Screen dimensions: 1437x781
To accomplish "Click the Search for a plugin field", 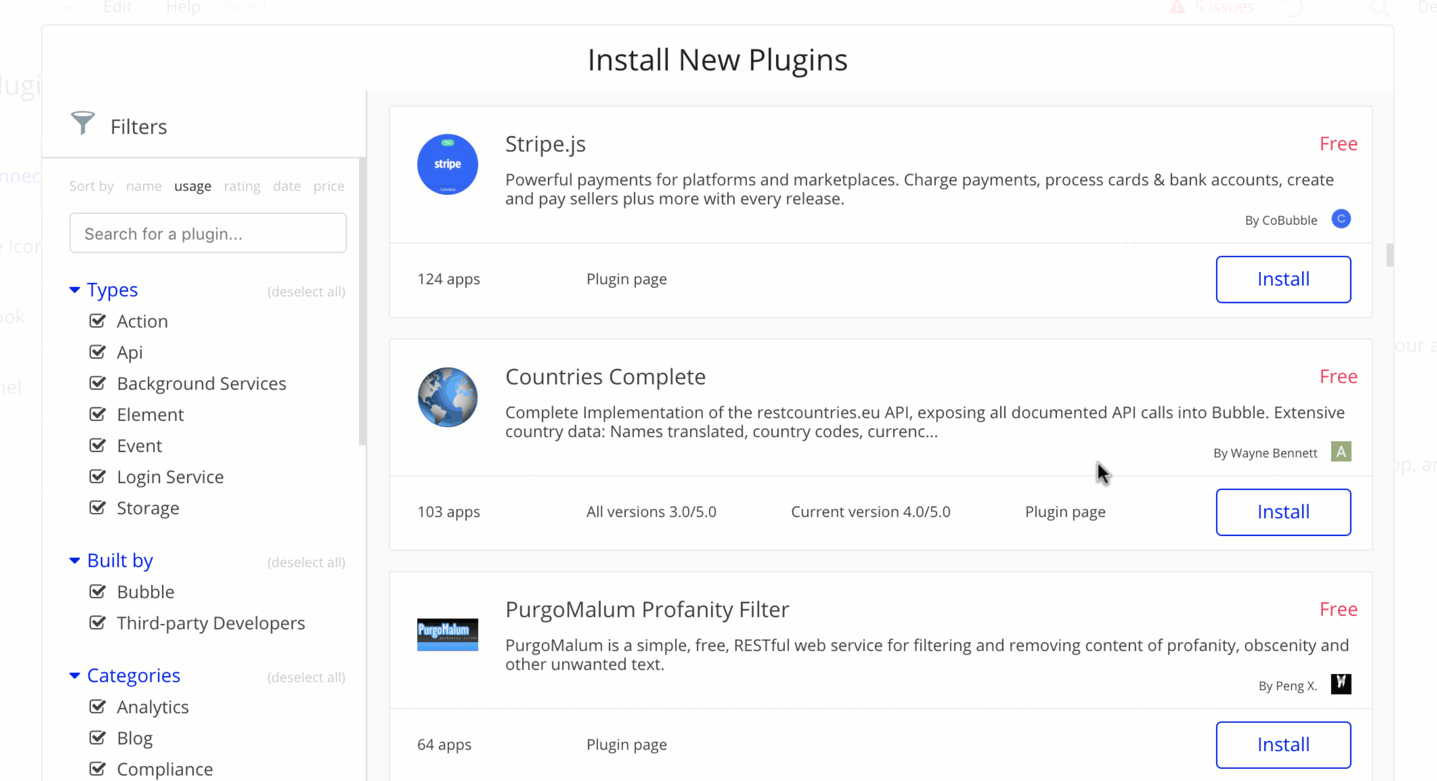I will point(208,233).
